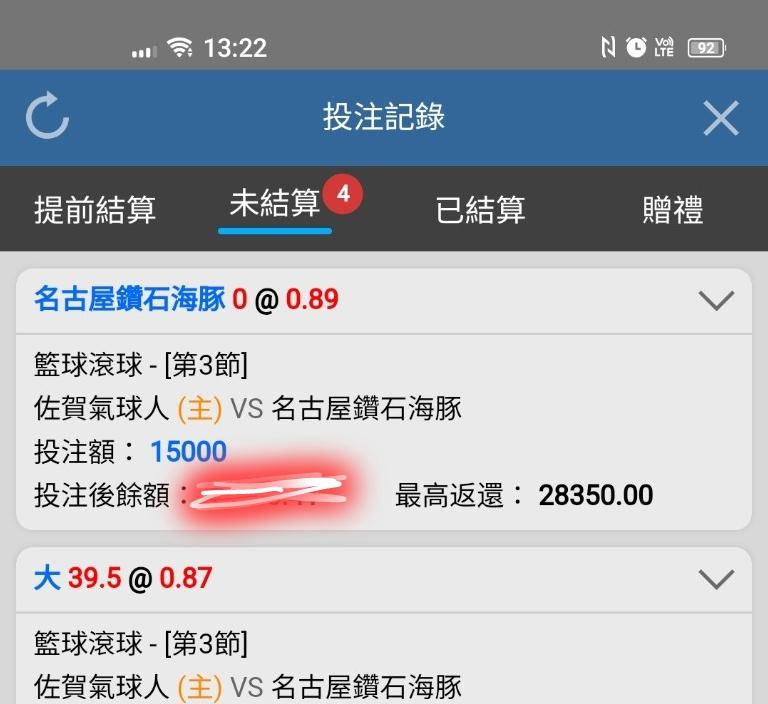Switch to the 提前結算 tab

pos(95,210)
